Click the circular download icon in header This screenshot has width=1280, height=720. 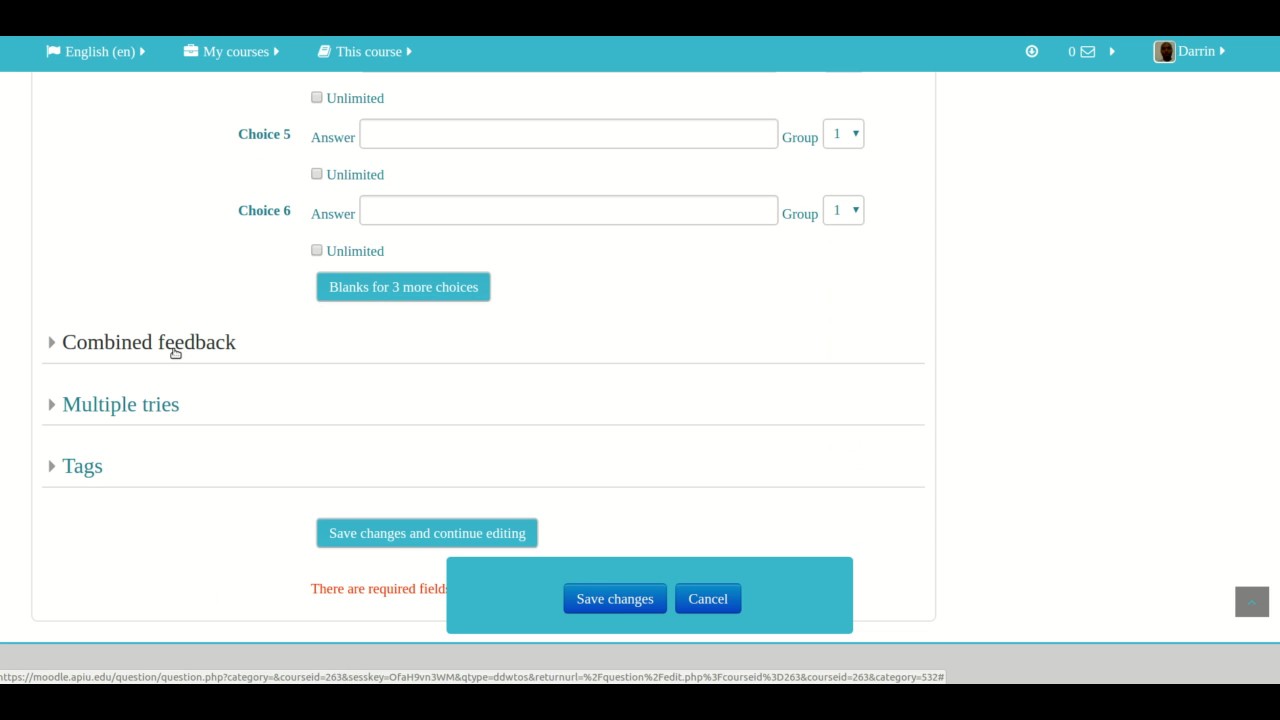[1032, 51]
